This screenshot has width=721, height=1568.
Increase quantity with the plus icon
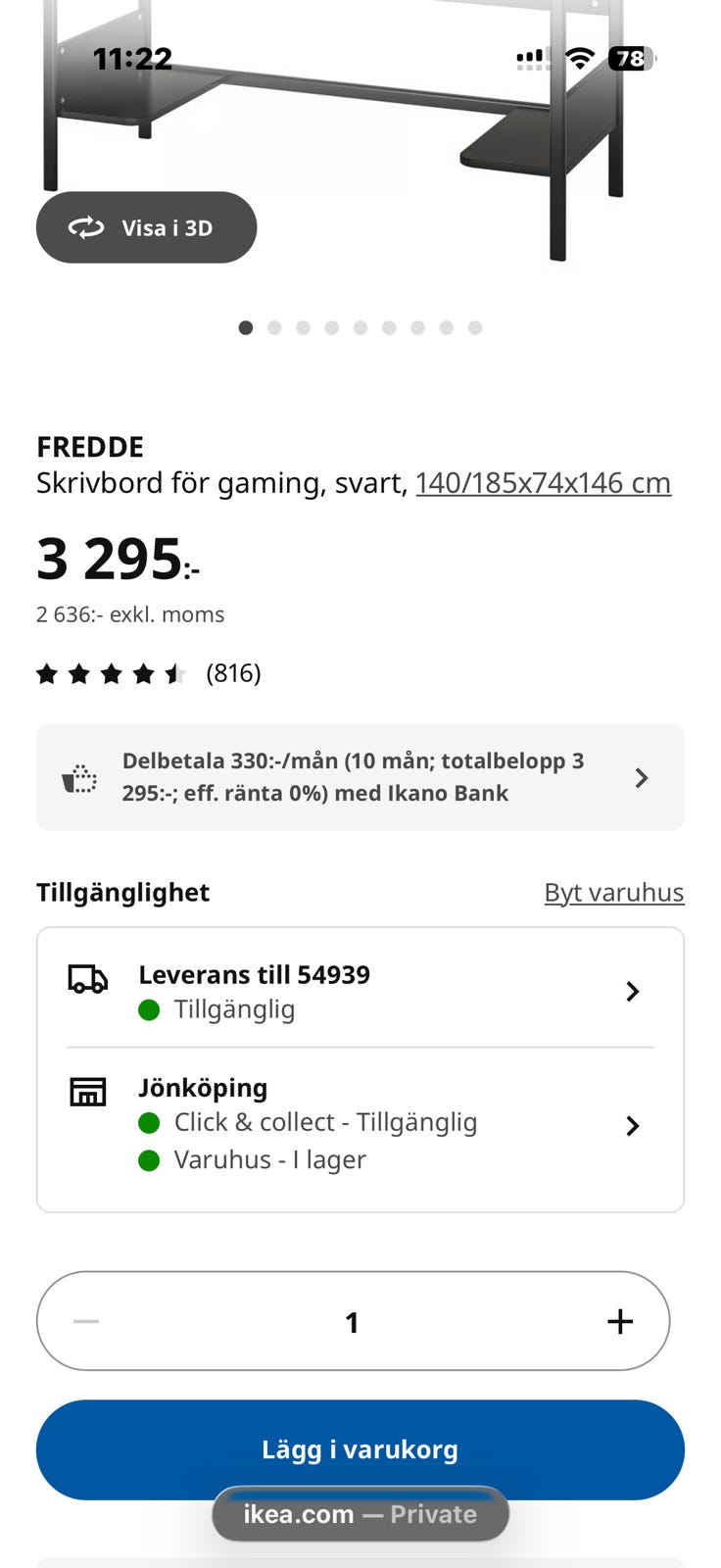click(619, 1321)
